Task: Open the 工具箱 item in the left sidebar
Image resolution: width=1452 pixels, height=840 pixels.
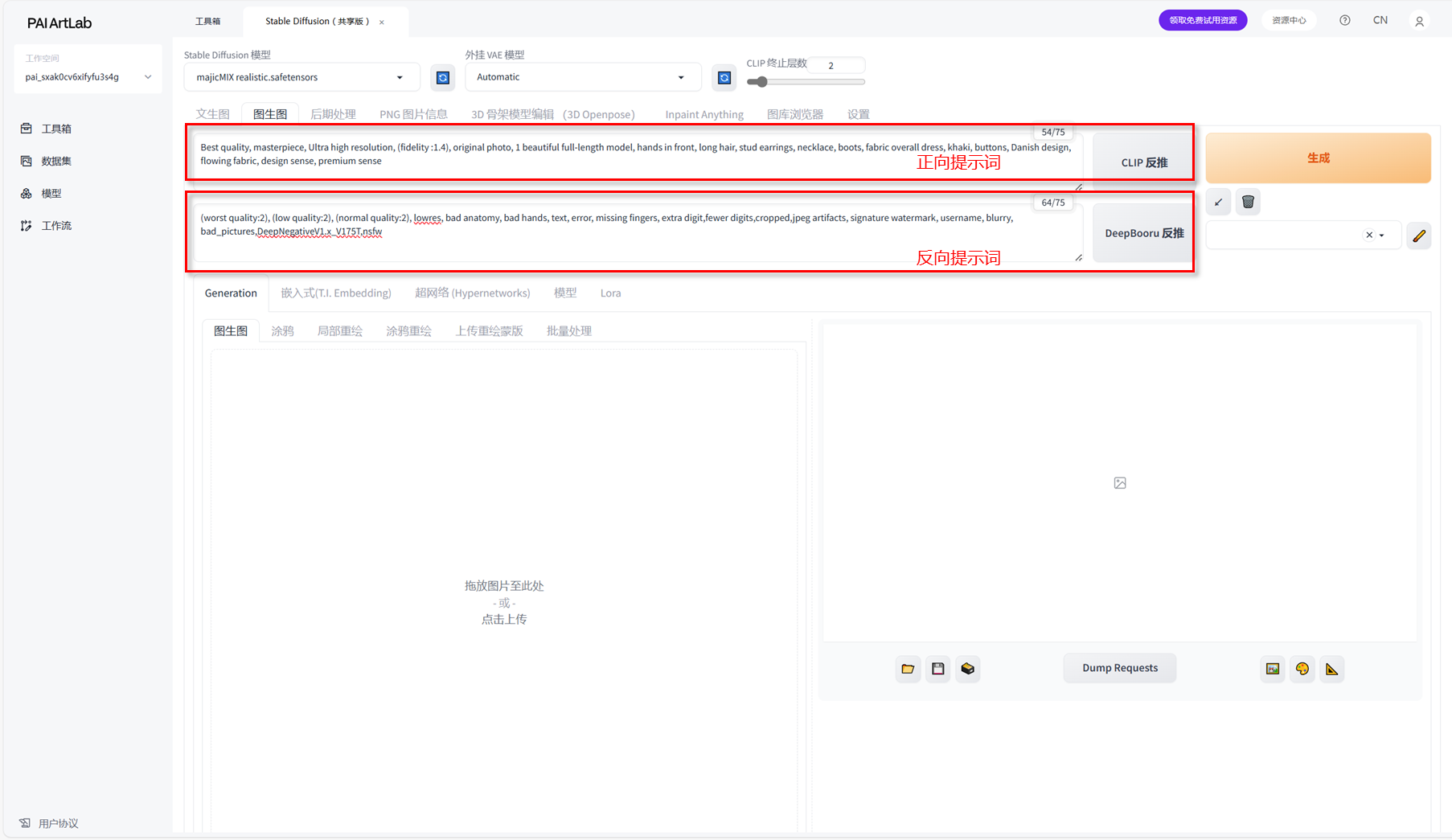Action: [x=47, y=129]
